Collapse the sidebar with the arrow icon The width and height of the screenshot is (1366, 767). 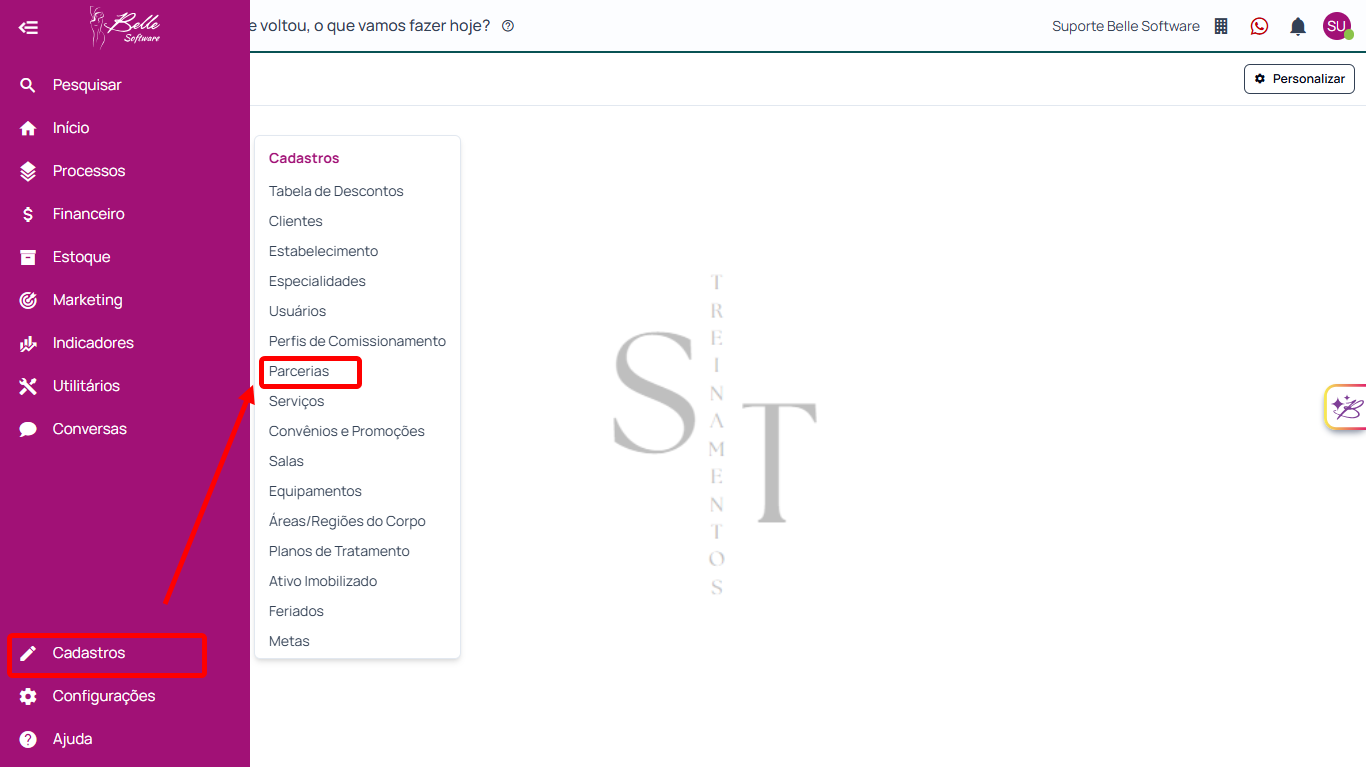28,27
